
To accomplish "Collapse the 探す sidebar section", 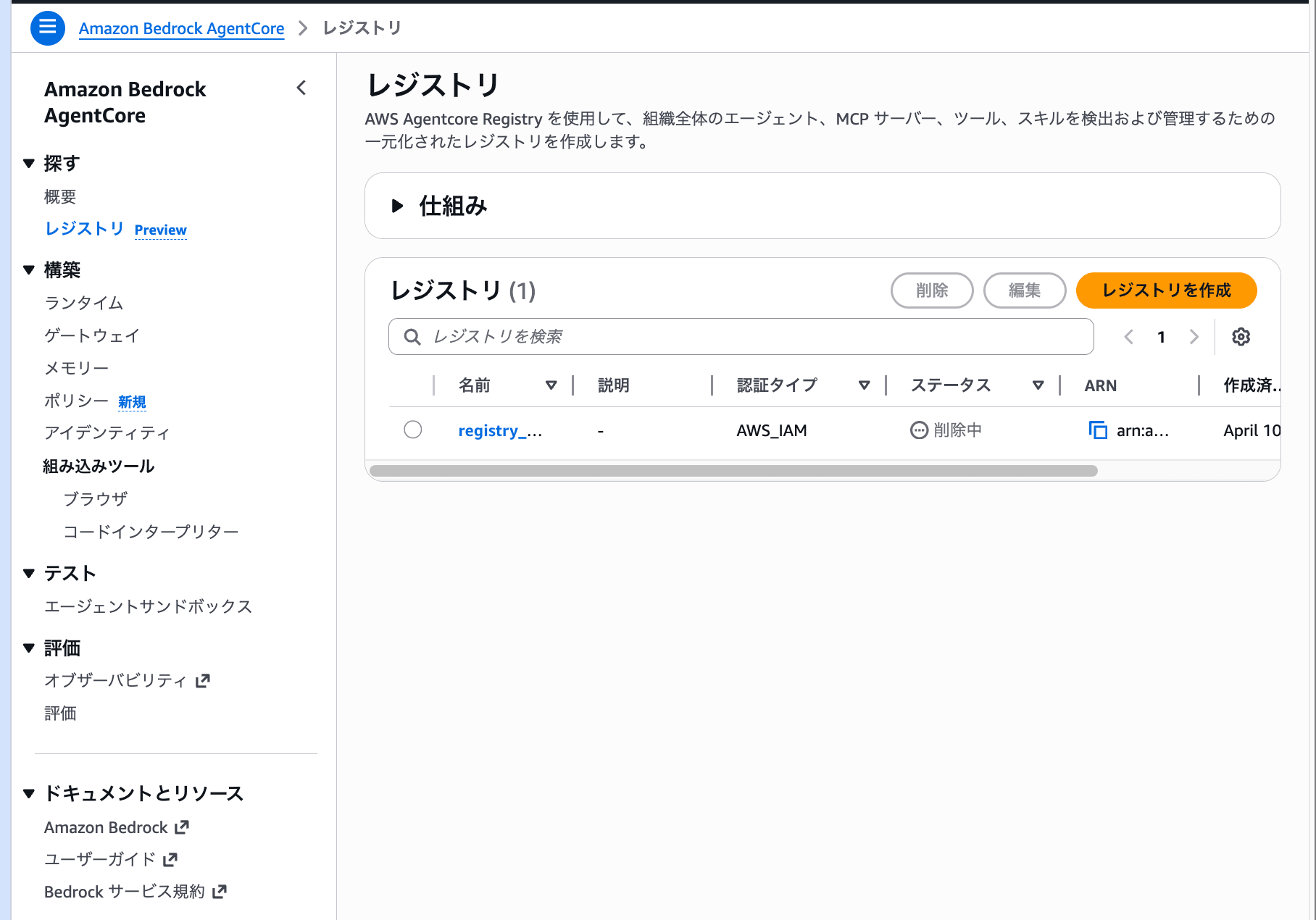I will (29, 164).
